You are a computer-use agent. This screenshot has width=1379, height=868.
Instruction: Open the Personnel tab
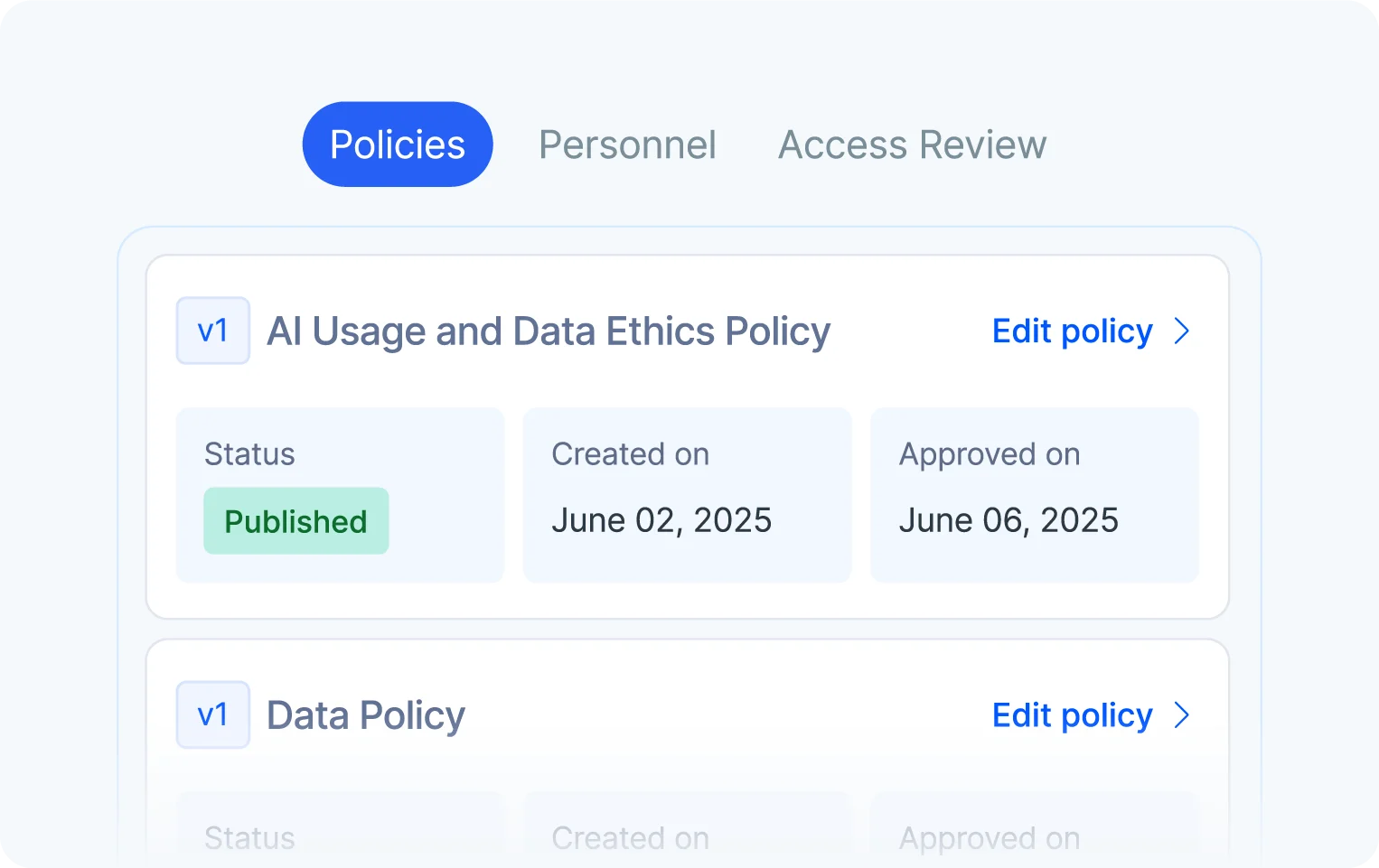pyautogui.click(x=627, y=145)
